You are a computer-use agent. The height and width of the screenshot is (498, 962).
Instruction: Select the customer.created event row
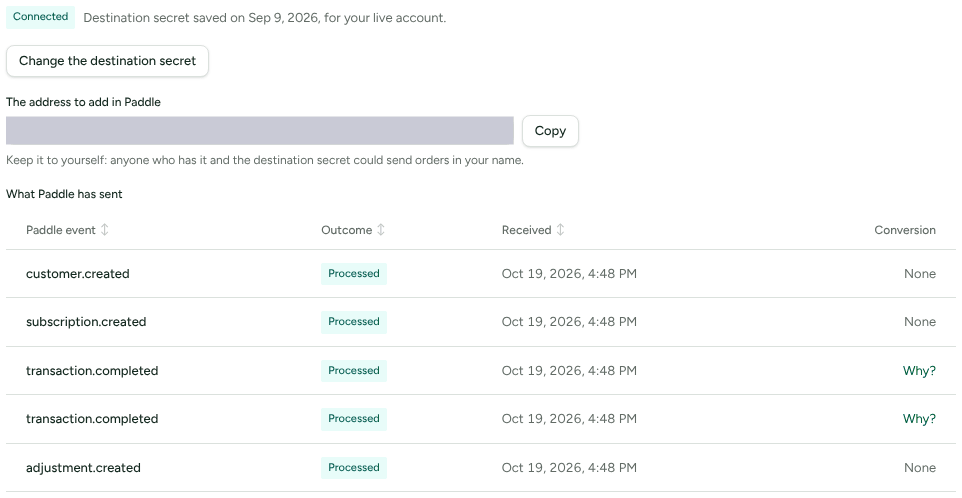pyautogui.click(x=481, y=274)
